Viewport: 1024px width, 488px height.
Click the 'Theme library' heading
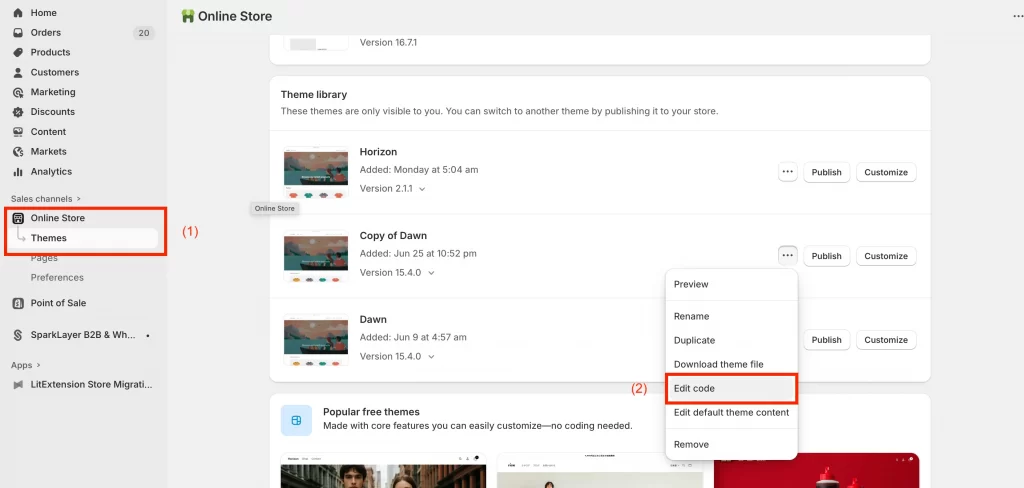click(313, 95)
